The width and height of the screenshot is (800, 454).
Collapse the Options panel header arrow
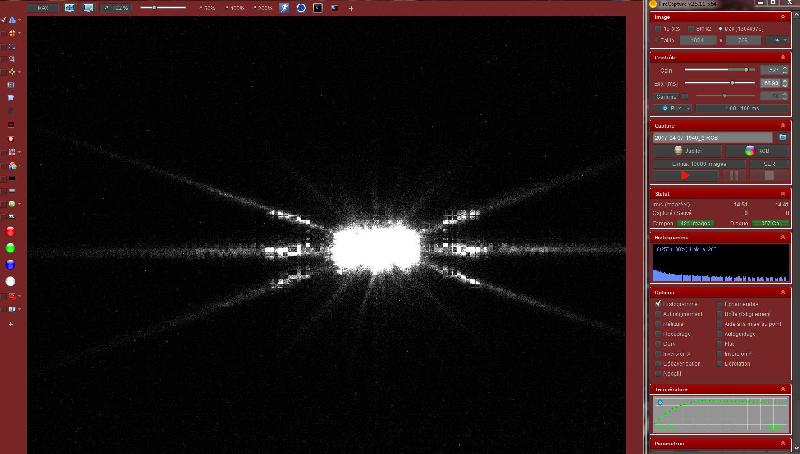pyautogui.click(x=783, y=292)
